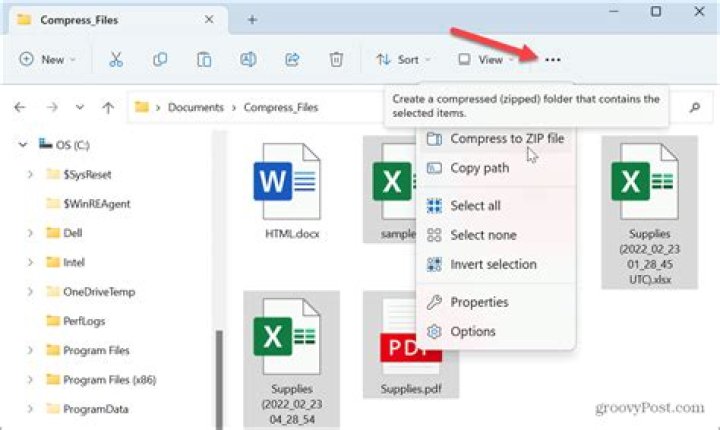Image resolution: width=720 pixels, height=430 pixels.
Task: Open the View dropdown menu
Action: click(484, 60)
